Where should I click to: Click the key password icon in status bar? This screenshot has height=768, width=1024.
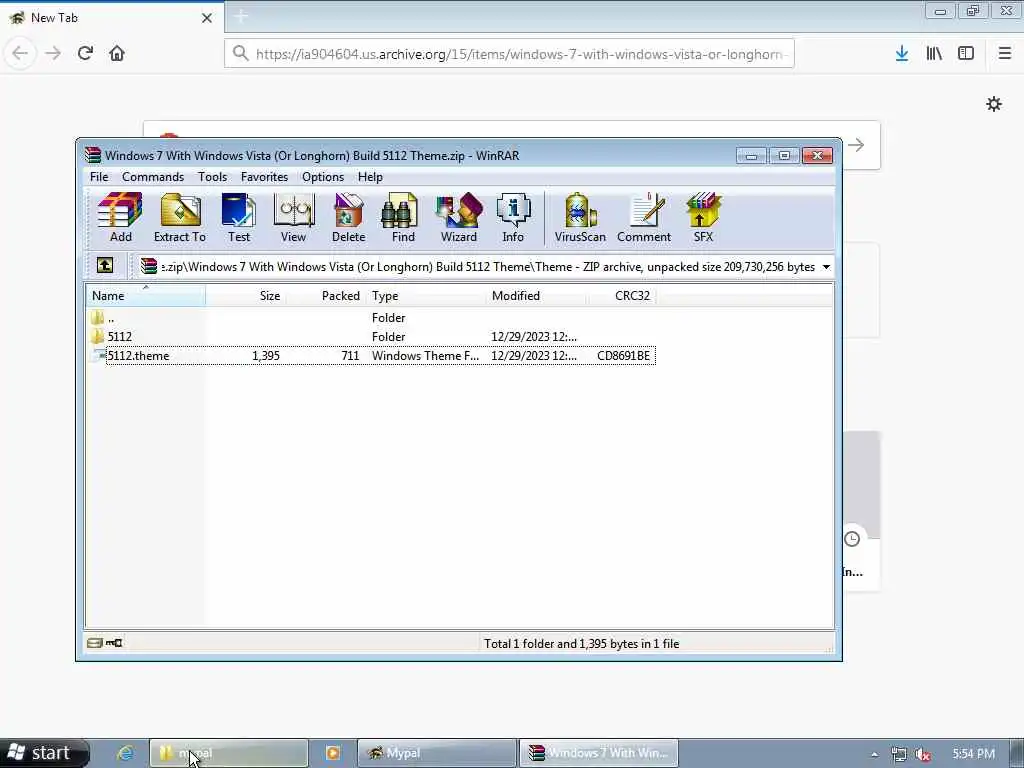114,643
